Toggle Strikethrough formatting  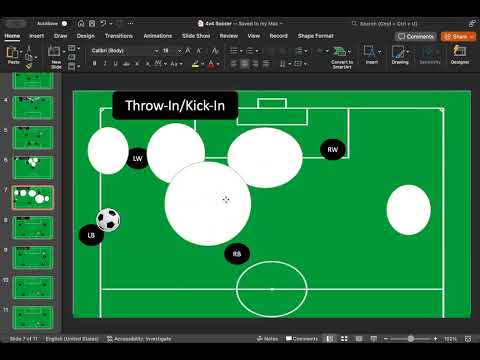pyautogui.click(x=126, y=63)
